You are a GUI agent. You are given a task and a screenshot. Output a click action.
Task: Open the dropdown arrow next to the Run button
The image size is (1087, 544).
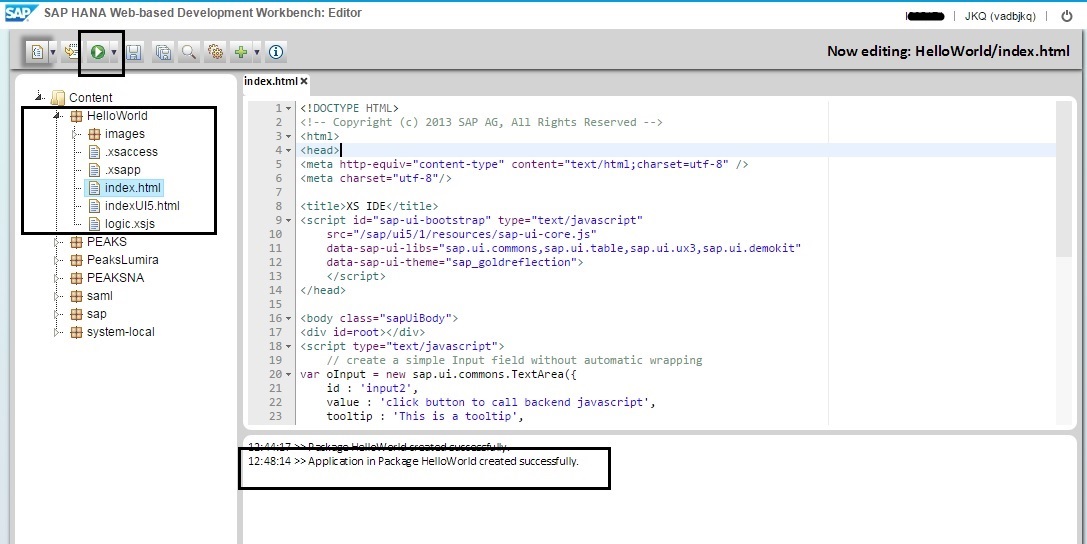click(114, 53)
